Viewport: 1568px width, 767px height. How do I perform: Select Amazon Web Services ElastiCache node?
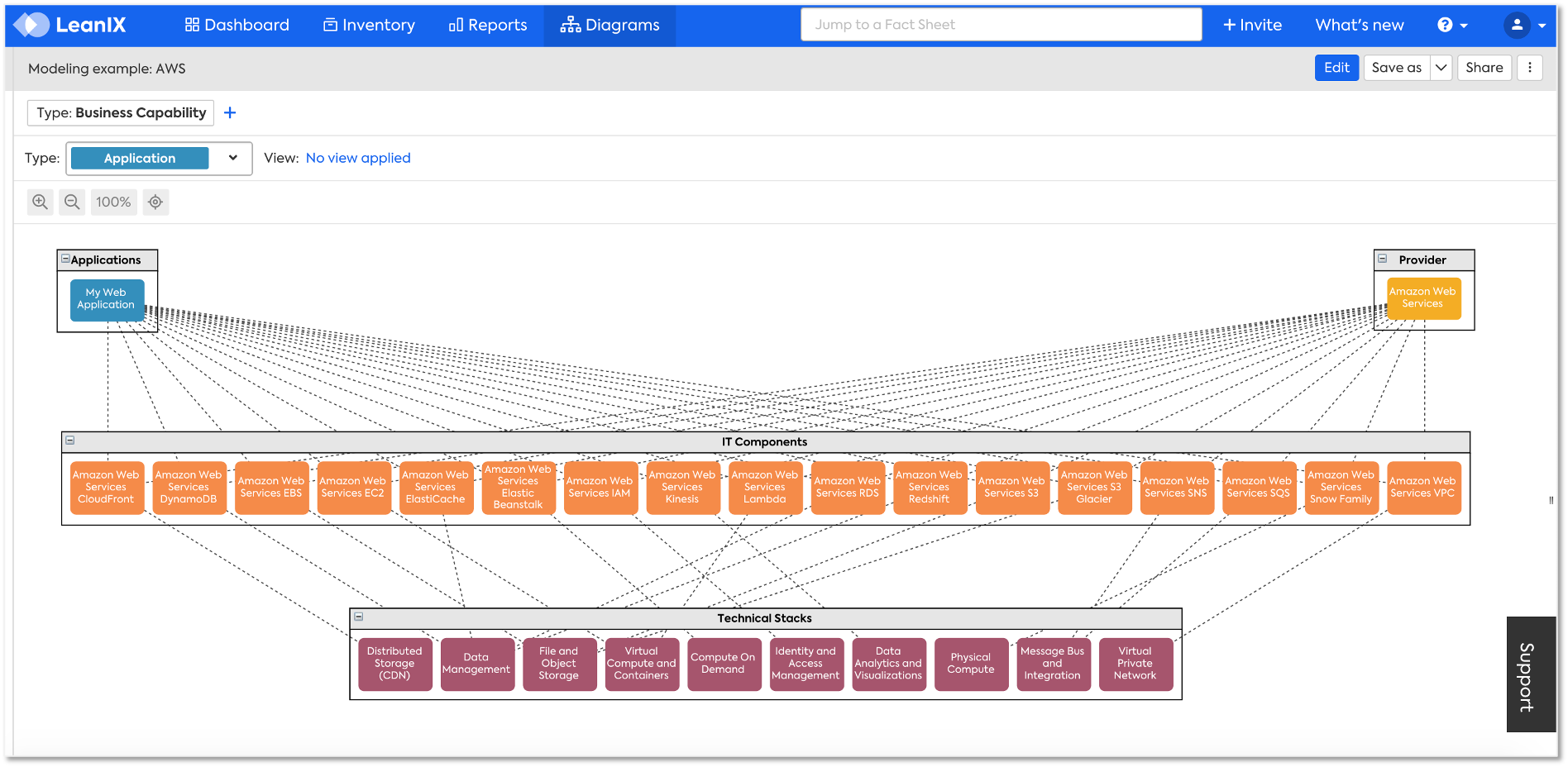click(x=436, y=488)
